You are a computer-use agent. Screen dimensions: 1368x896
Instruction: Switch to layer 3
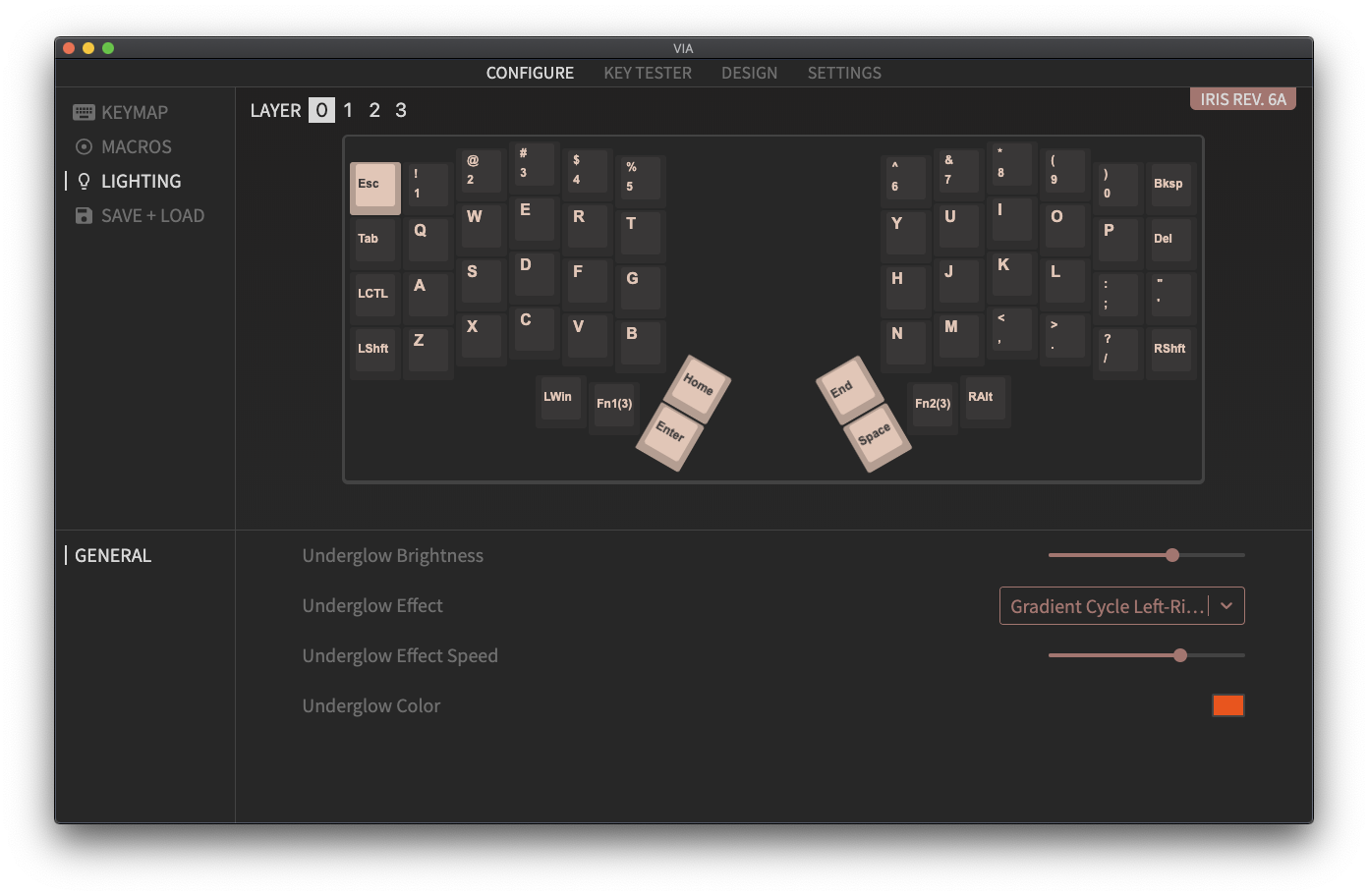[x=401, y=111]
